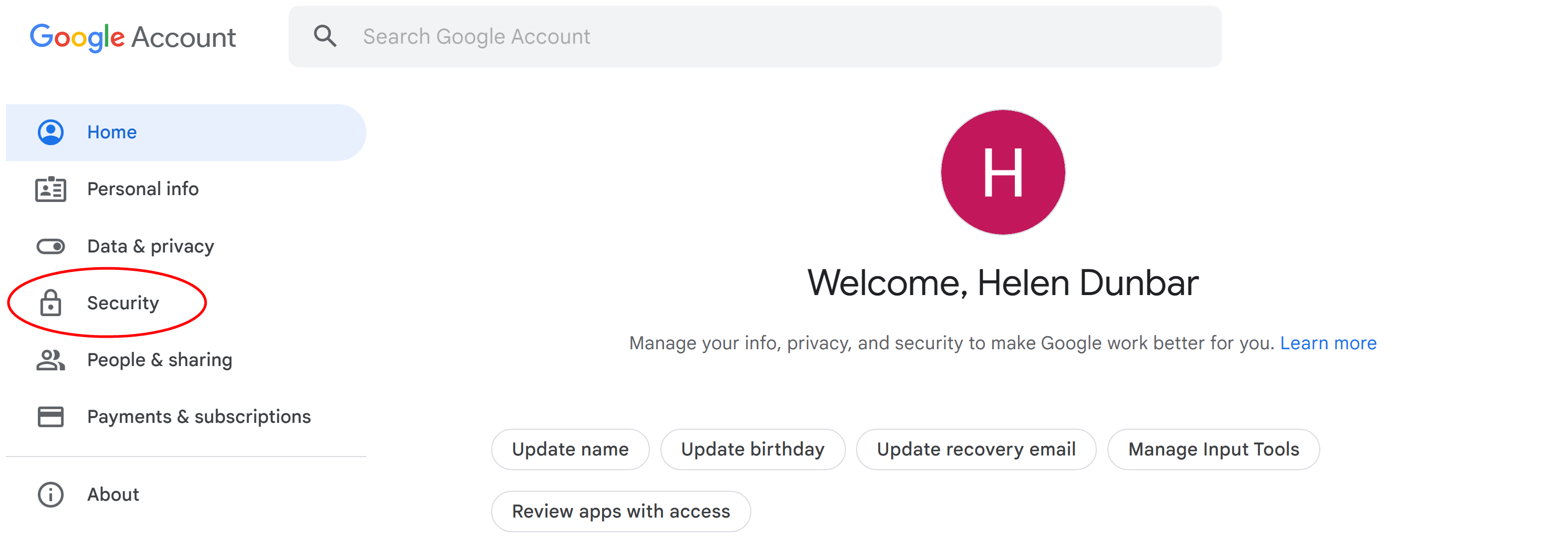Open the Home menu item
The height and width of the screenshot is (547, 1568).
[186, 132]
